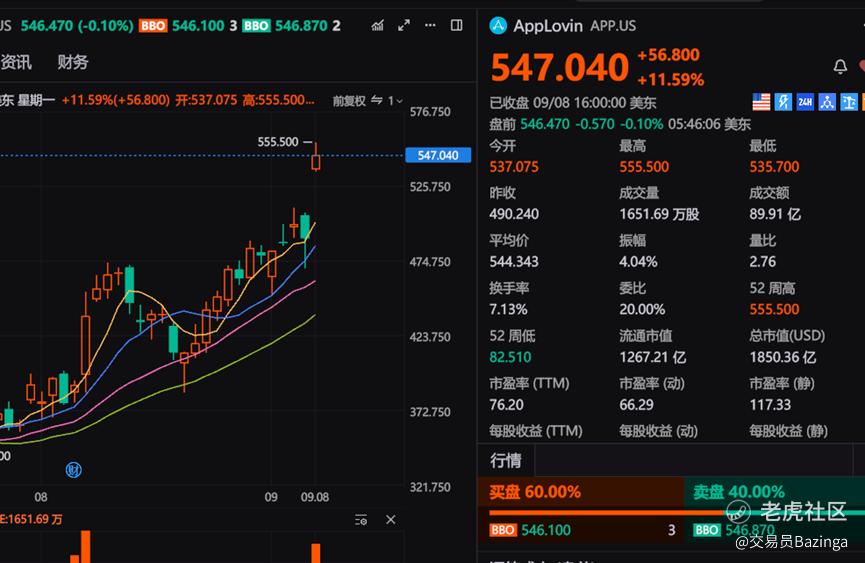865x563 pixels.
Task: Set a price alert with bell icon
Action: 840,67
